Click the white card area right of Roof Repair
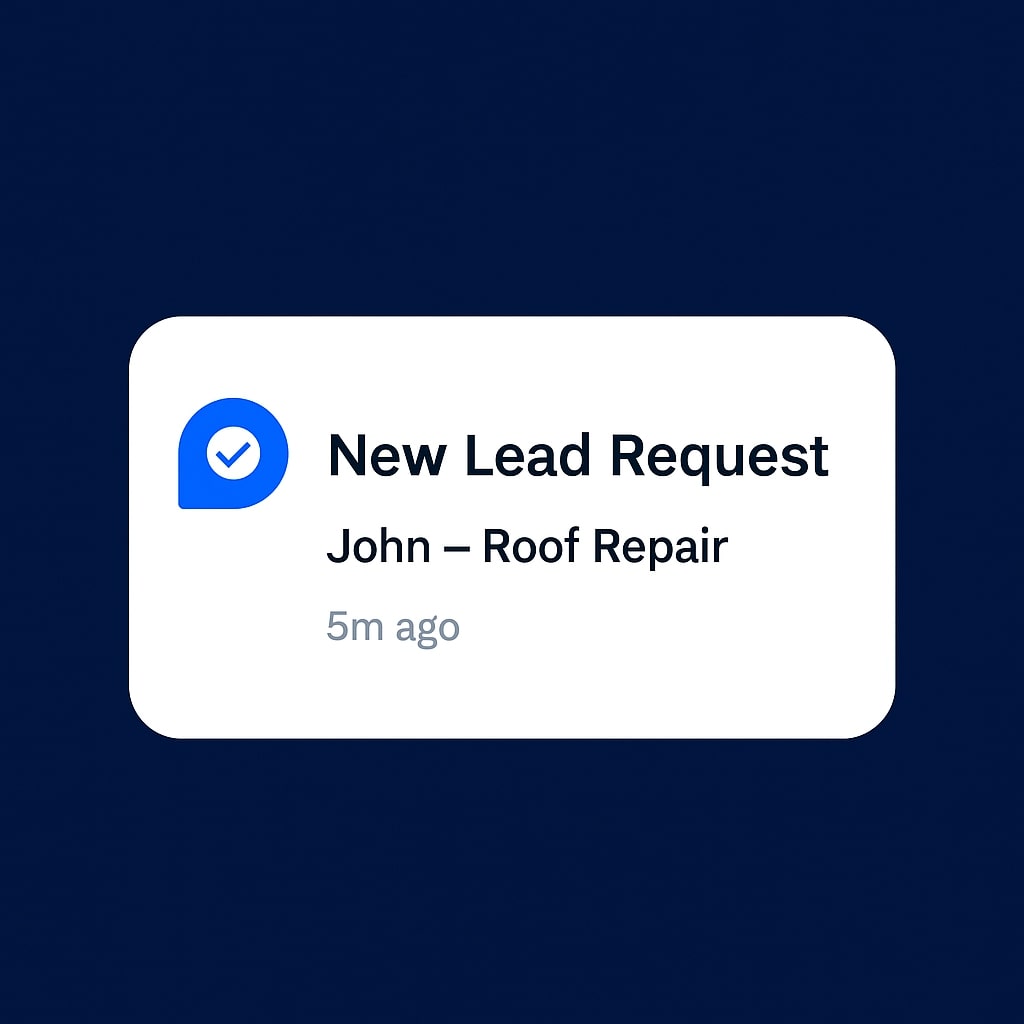 click(810, 549)
